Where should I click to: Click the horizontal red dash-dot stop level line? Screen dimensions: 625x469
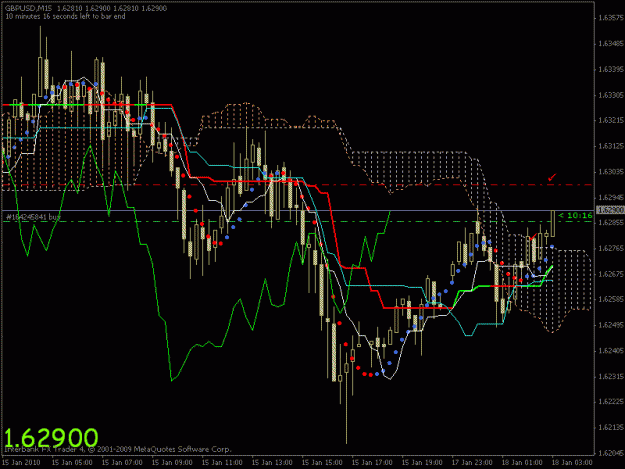click(x=297, y=184)
